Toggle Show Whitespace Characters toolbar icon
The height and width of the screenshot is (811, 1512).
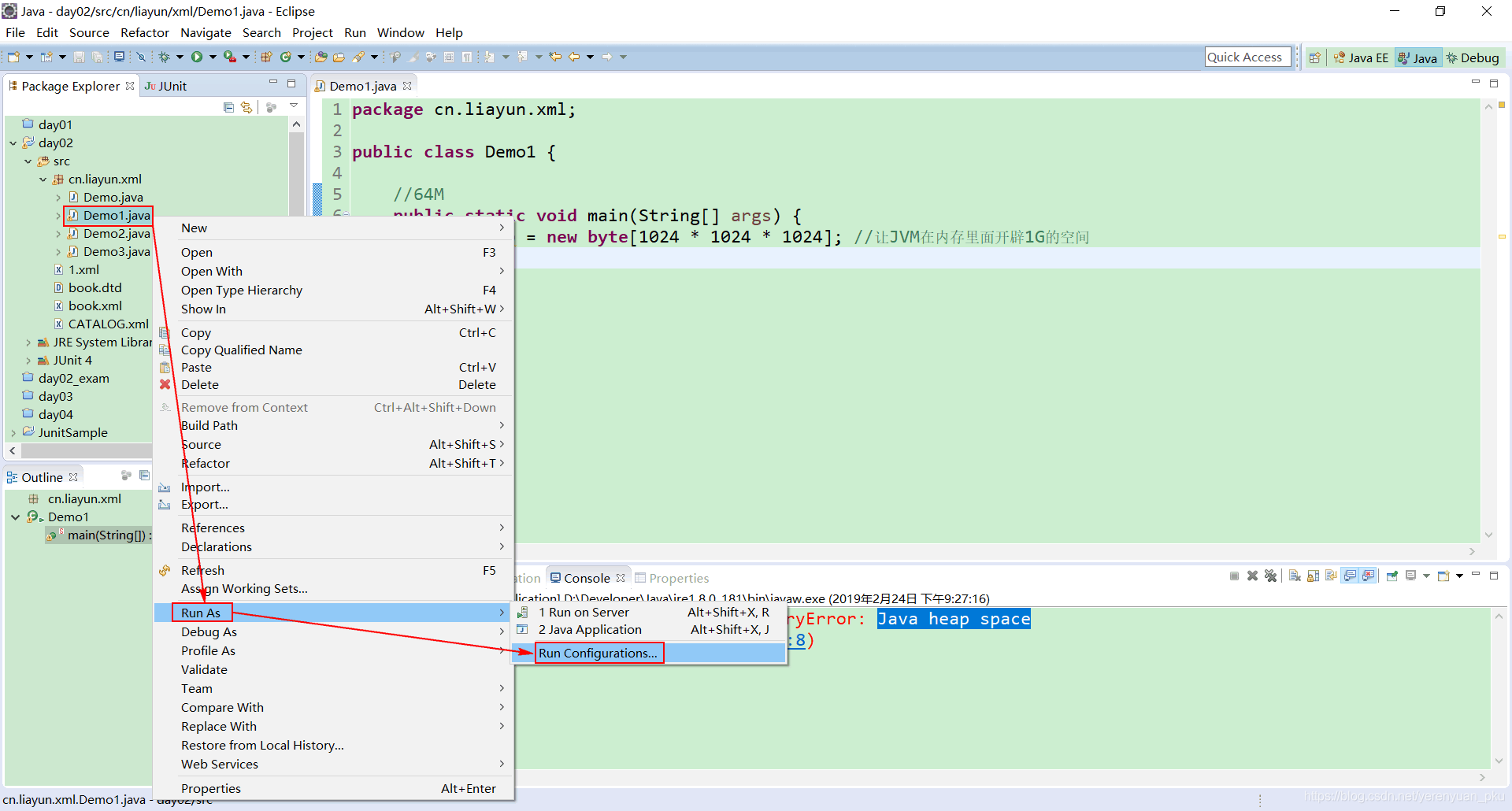click(466, 57)
